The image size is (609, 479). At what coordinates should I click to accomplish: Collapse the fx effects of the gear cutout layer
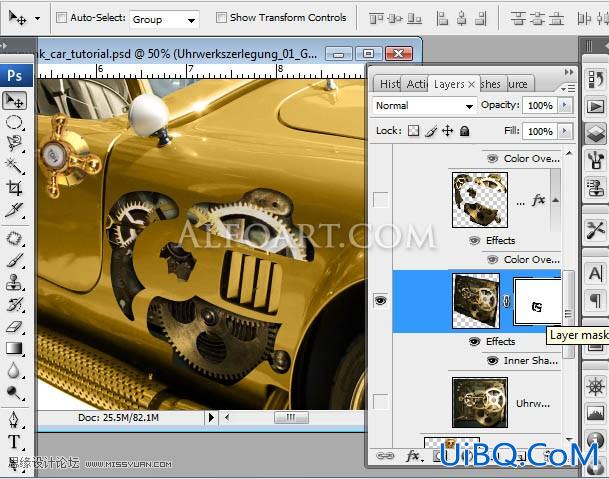coord(556,200)
